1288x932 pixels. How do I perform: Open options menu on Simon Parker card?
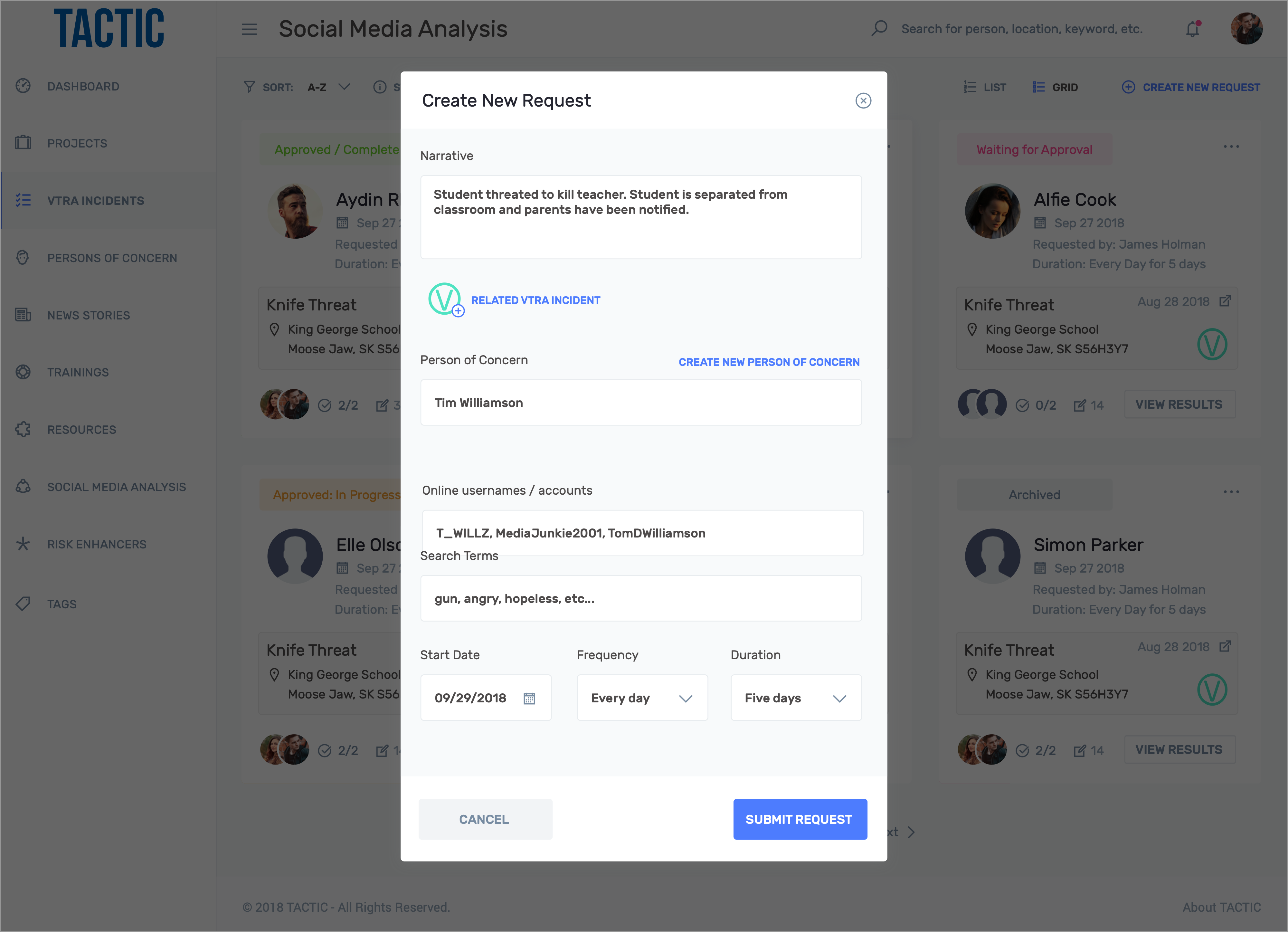click(x=1231, y=492)
